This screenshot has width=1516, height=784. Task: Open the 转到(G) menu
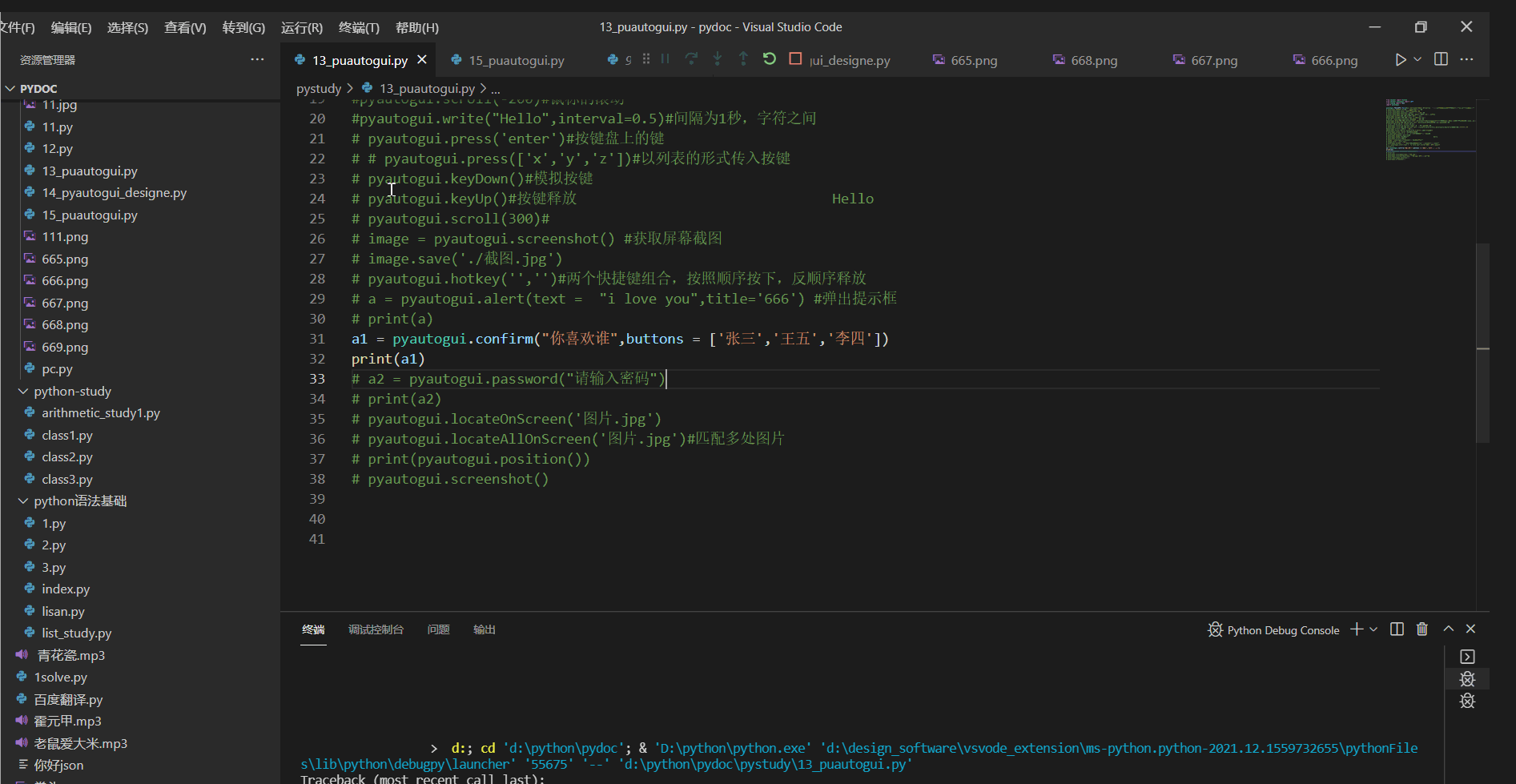(x=243, y=27)
